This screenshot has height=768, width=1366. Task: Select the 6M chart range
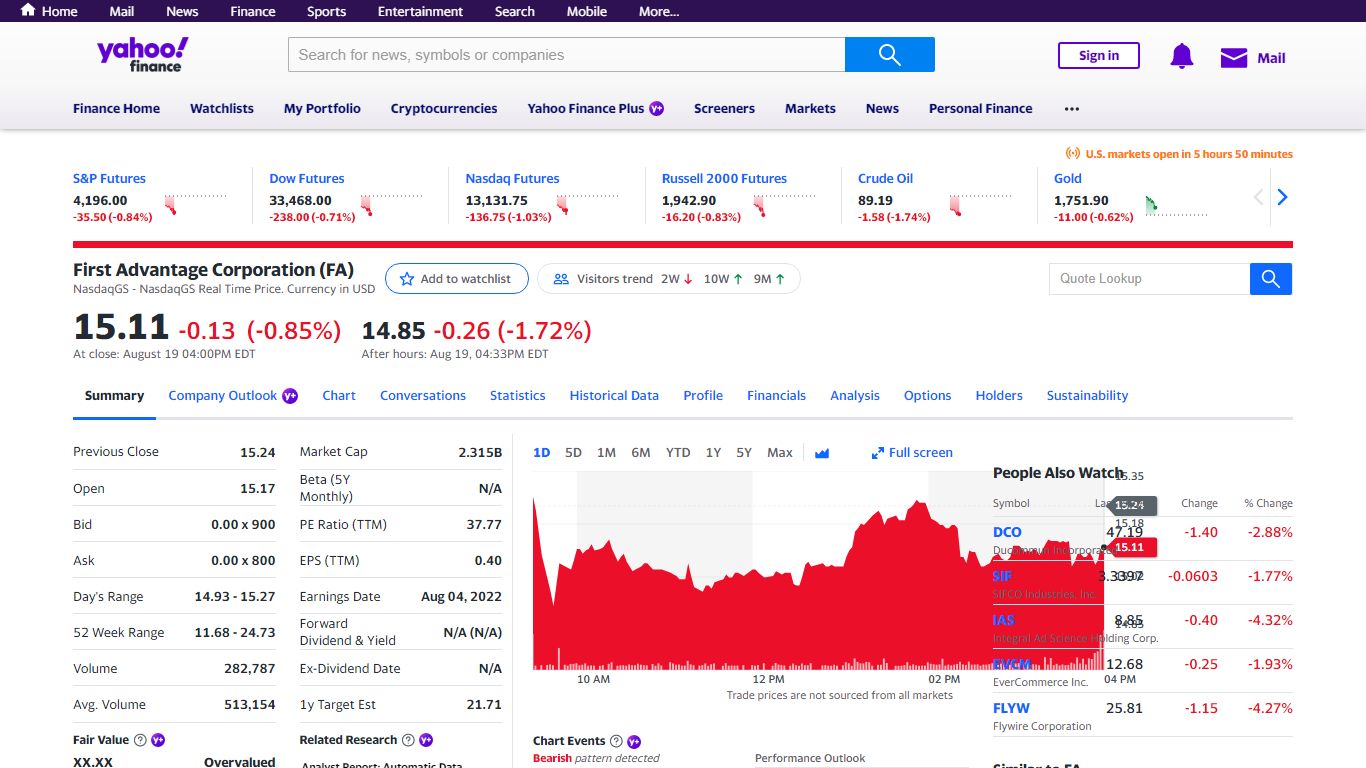[x=641, y=453]
